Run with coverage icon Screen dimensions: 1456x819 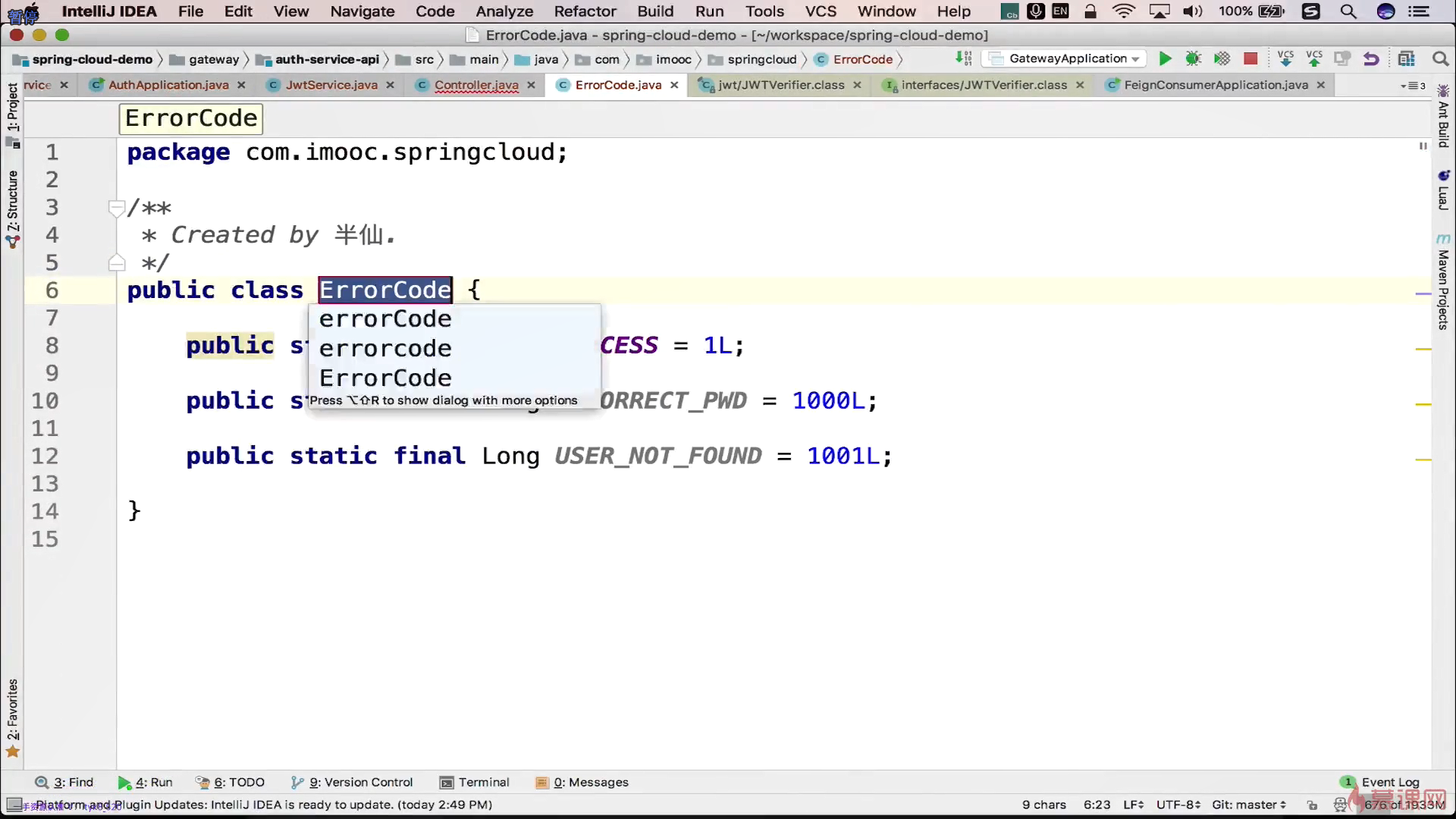[x=1222, y=58]
